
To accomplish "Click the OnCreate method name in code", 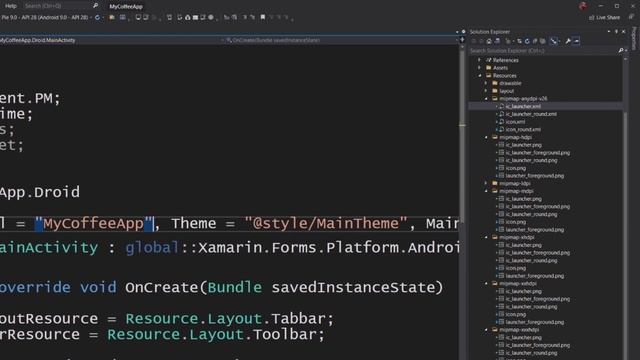I will (162, 288).
